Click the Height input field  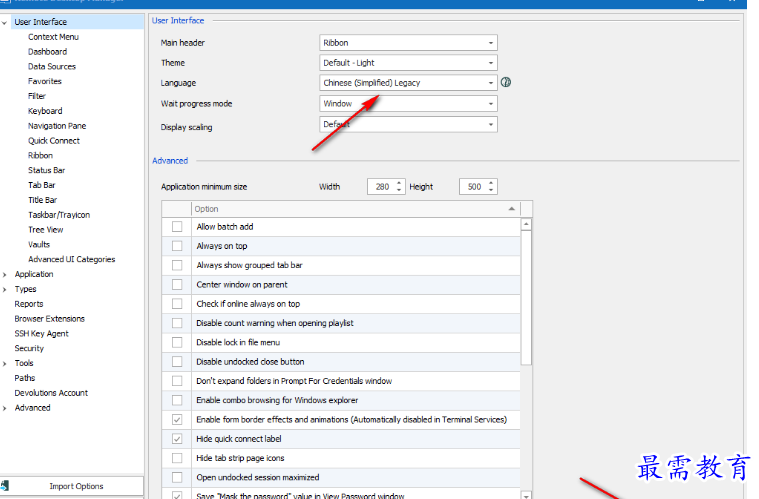473,187
